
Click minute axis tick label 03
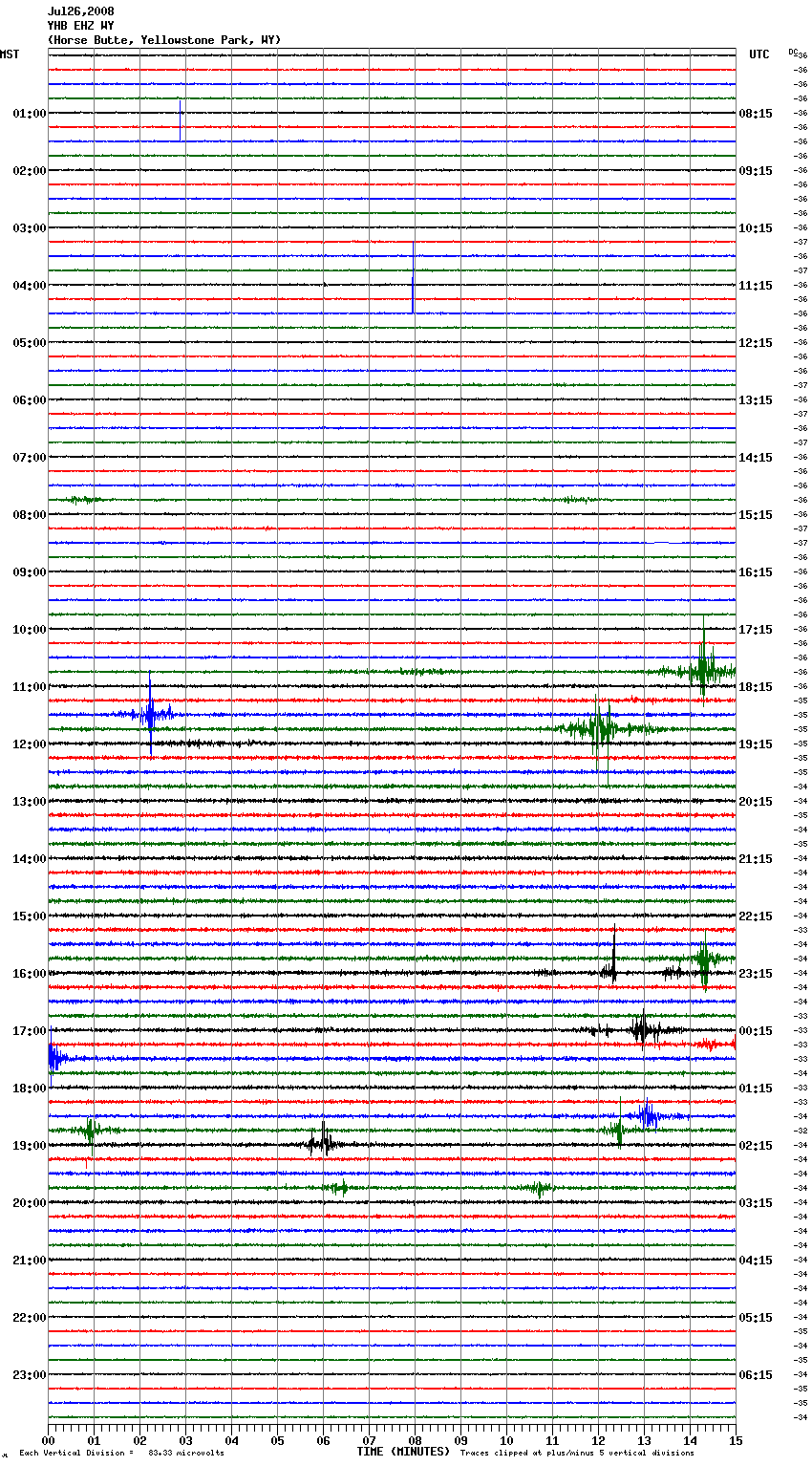click(185, 1440)
